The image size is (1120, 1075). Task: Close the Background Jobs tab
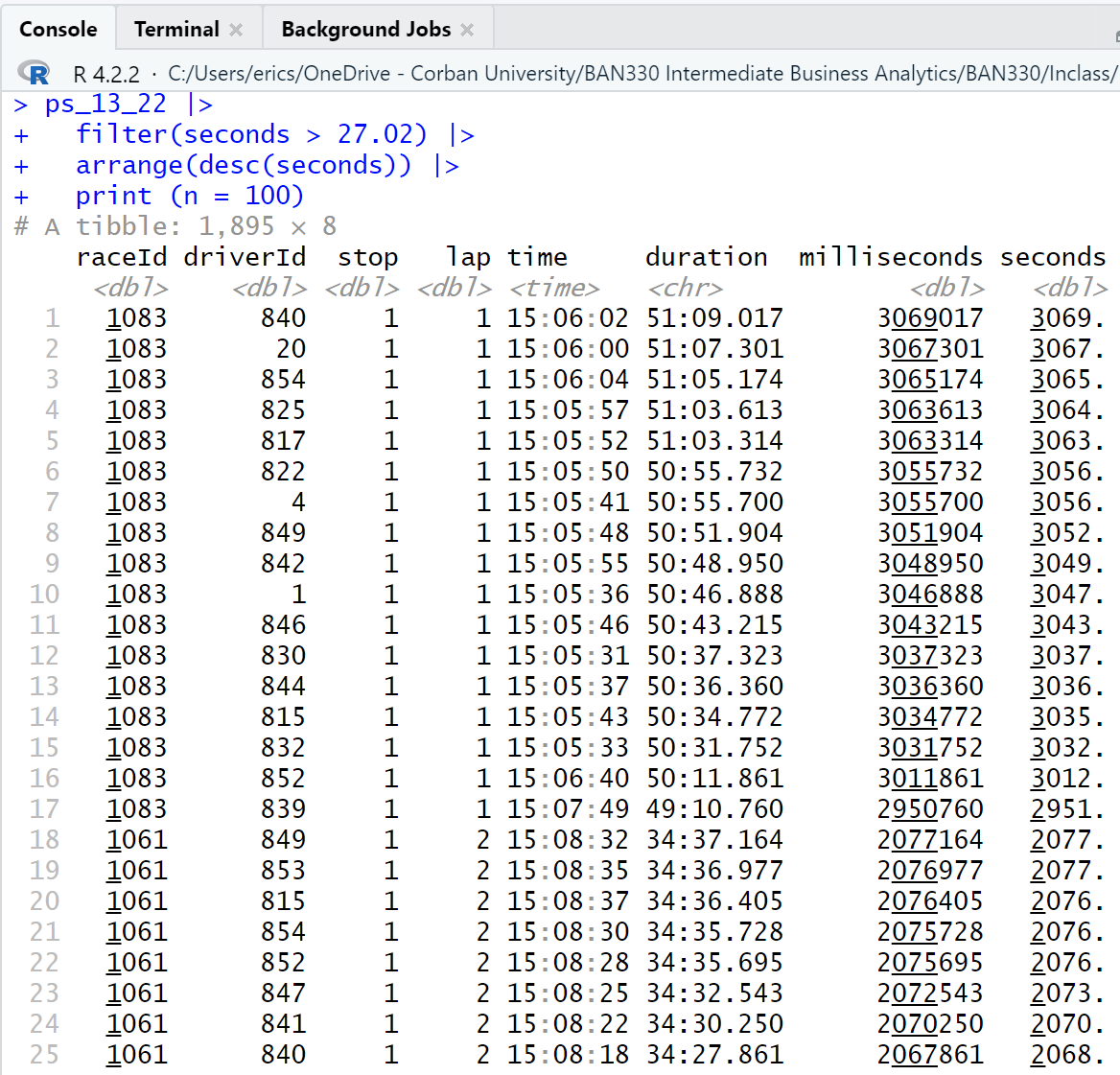(x=467, y=30)
